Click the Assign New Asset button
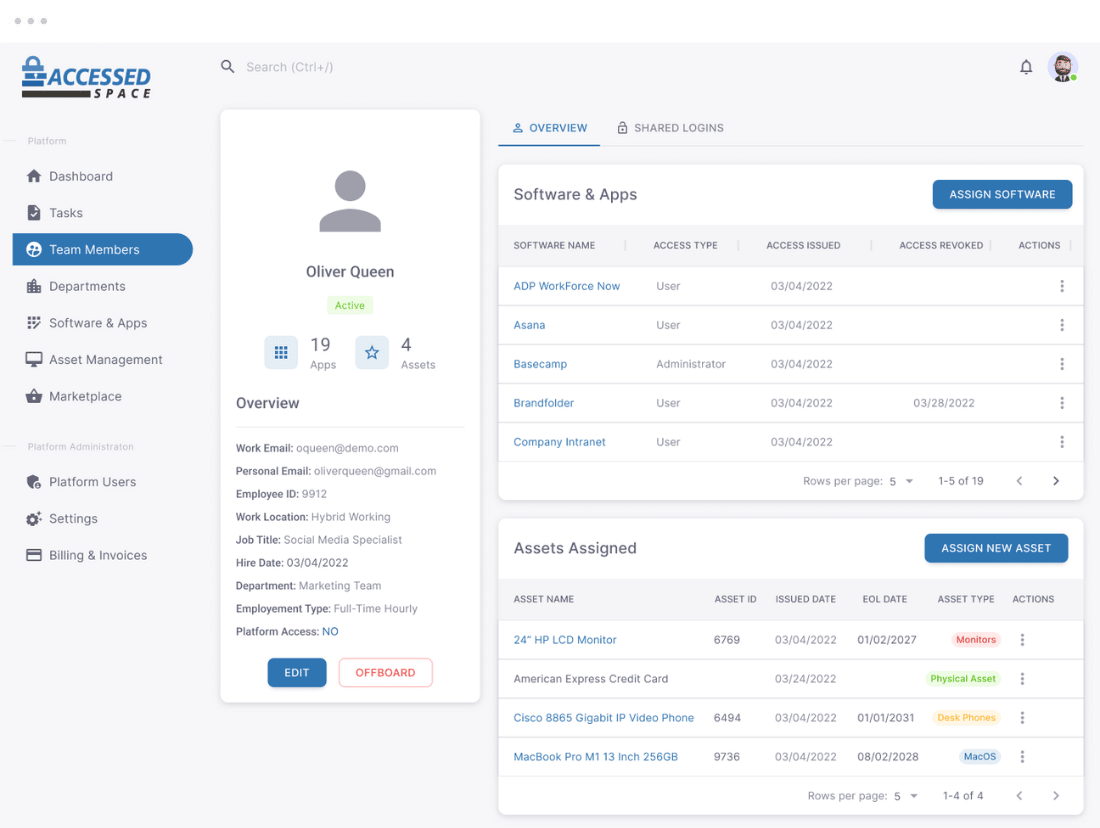 point(995,548)
